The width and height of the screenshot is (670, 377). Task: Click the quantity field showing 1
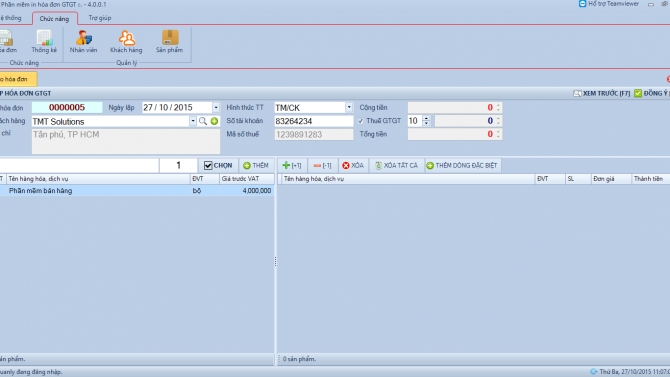[179, 165]
